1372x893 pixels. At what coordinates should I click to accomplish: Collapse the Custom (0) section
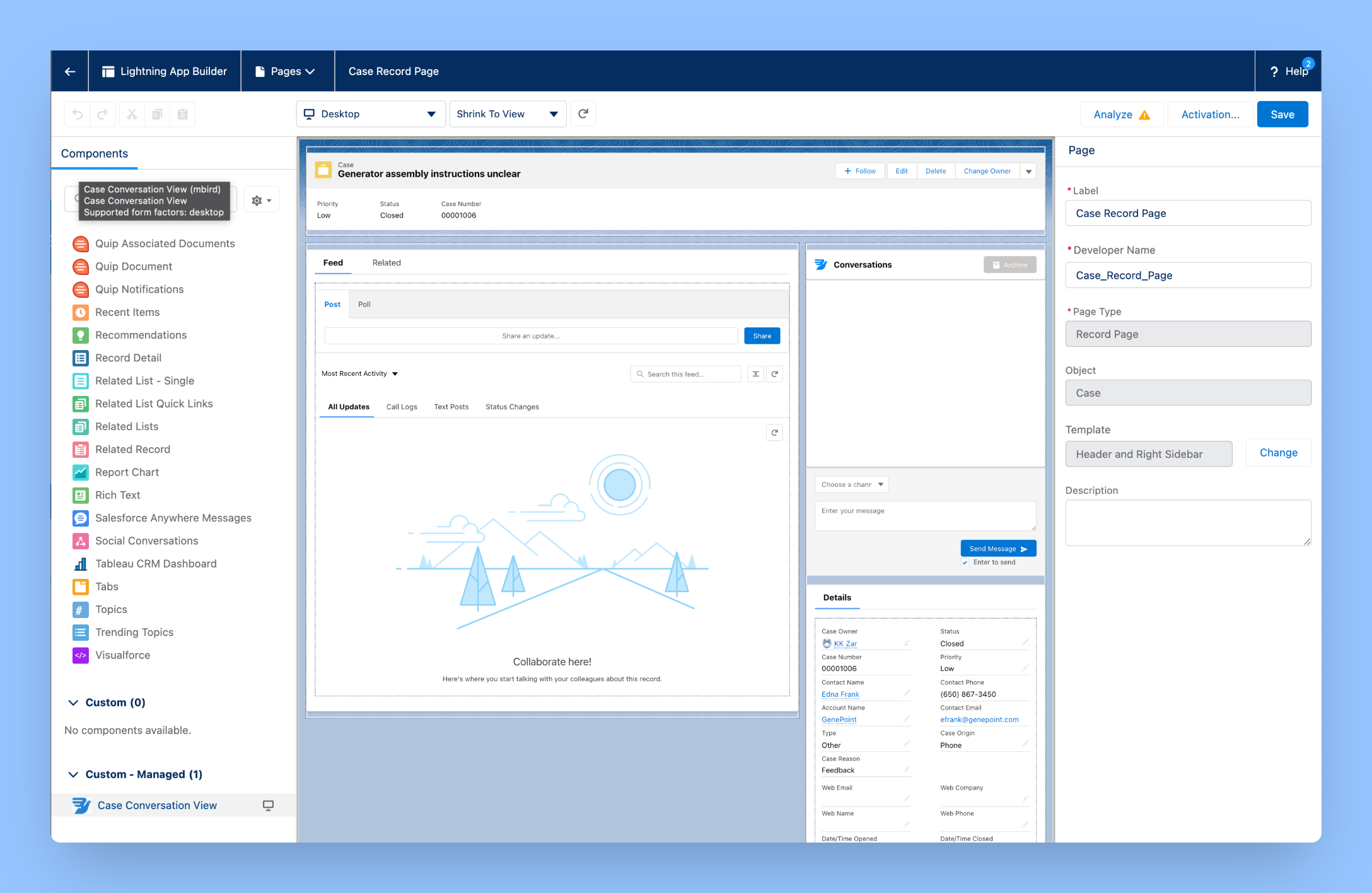pyautogui.click(x=73, y=703)
